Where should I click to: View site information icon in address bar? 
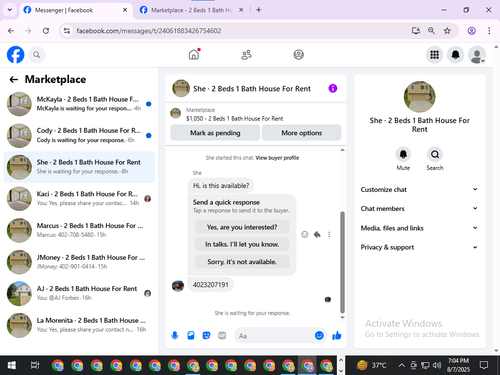[x=67, y=31]
